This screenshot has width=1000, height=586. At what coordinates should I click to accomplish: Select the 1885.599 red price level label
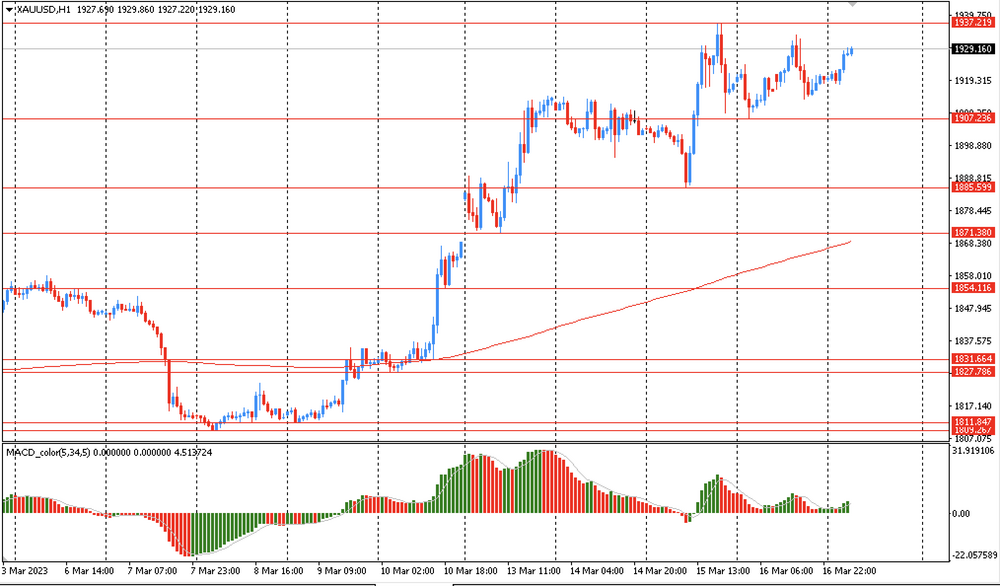pyautogui.click(x=973, y=187)
